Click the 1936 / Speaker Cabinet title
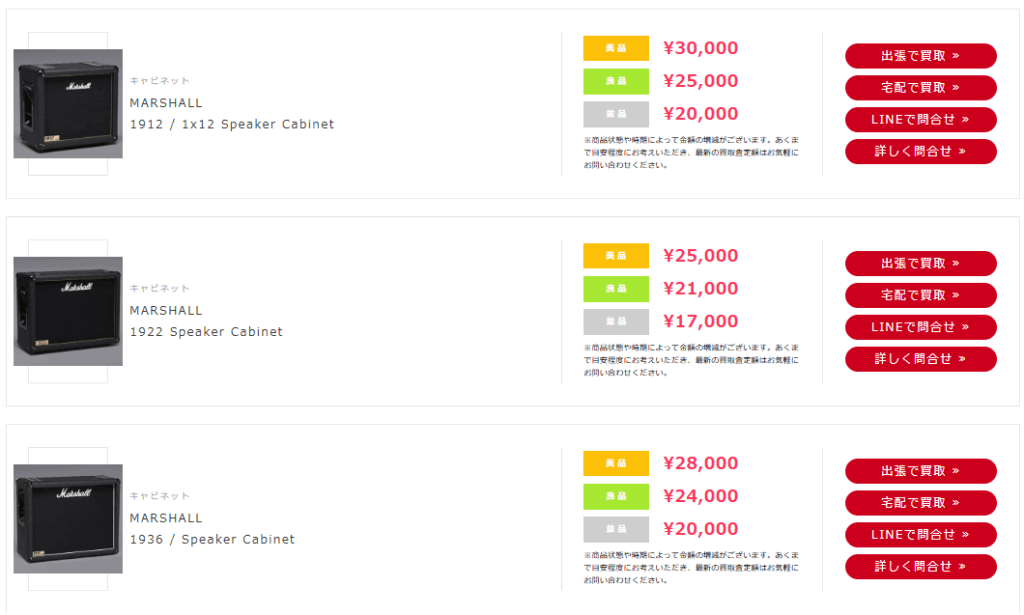Screen dimensions: 1024x615 click(212, 539)
